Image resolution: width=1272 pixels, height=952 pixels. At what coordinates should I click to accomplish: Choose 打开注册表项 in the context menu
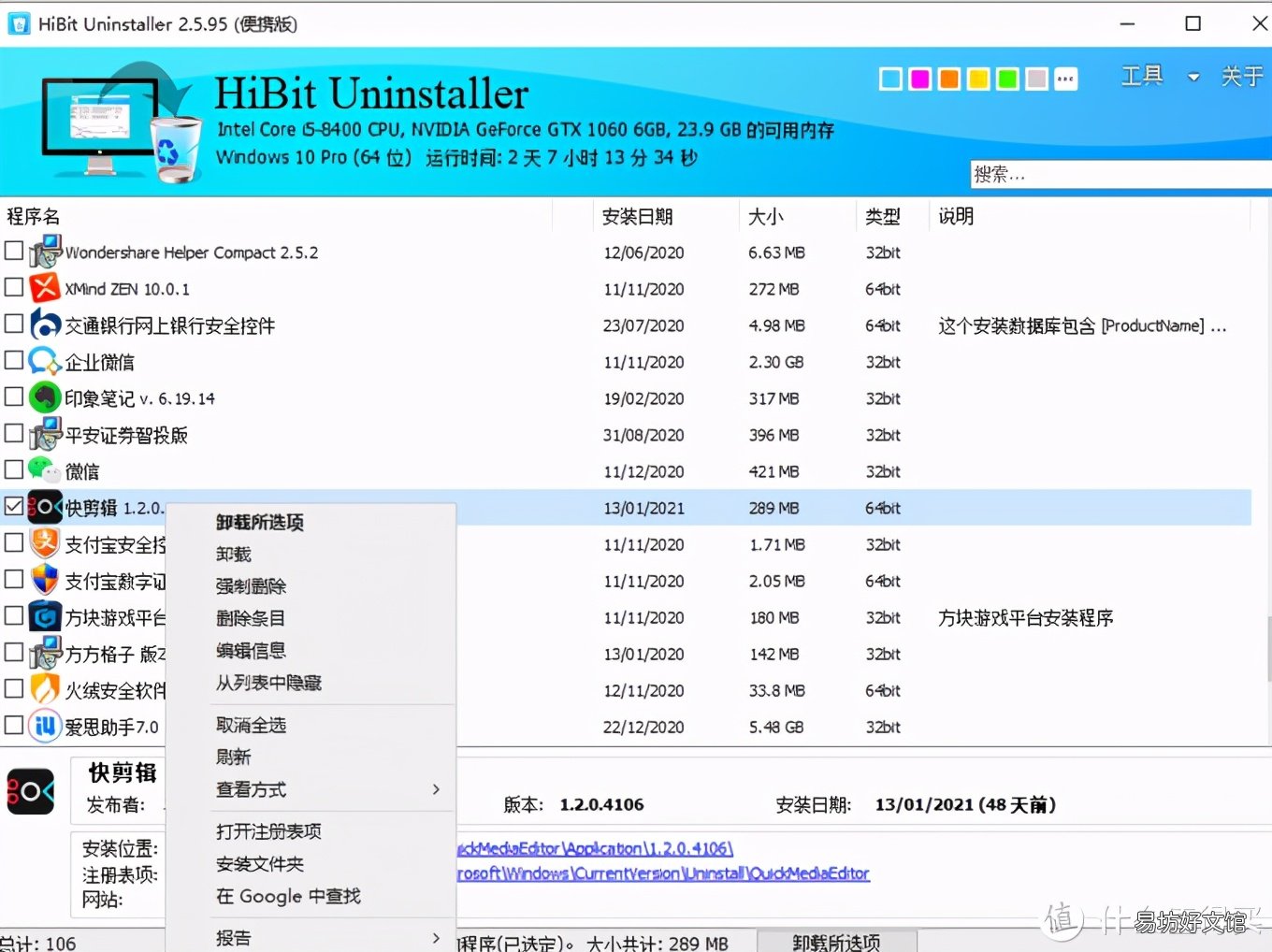point(268,831)
